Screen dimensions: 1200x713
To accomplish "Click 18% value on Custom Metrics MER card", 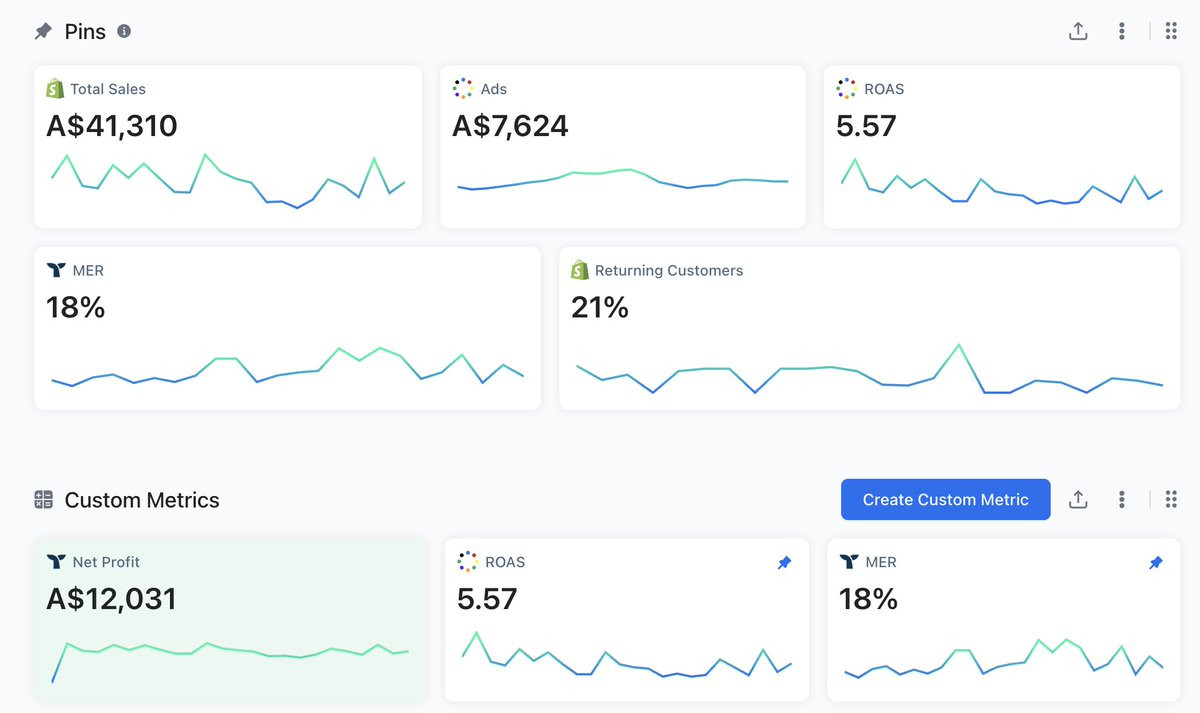I will [869, 599].
